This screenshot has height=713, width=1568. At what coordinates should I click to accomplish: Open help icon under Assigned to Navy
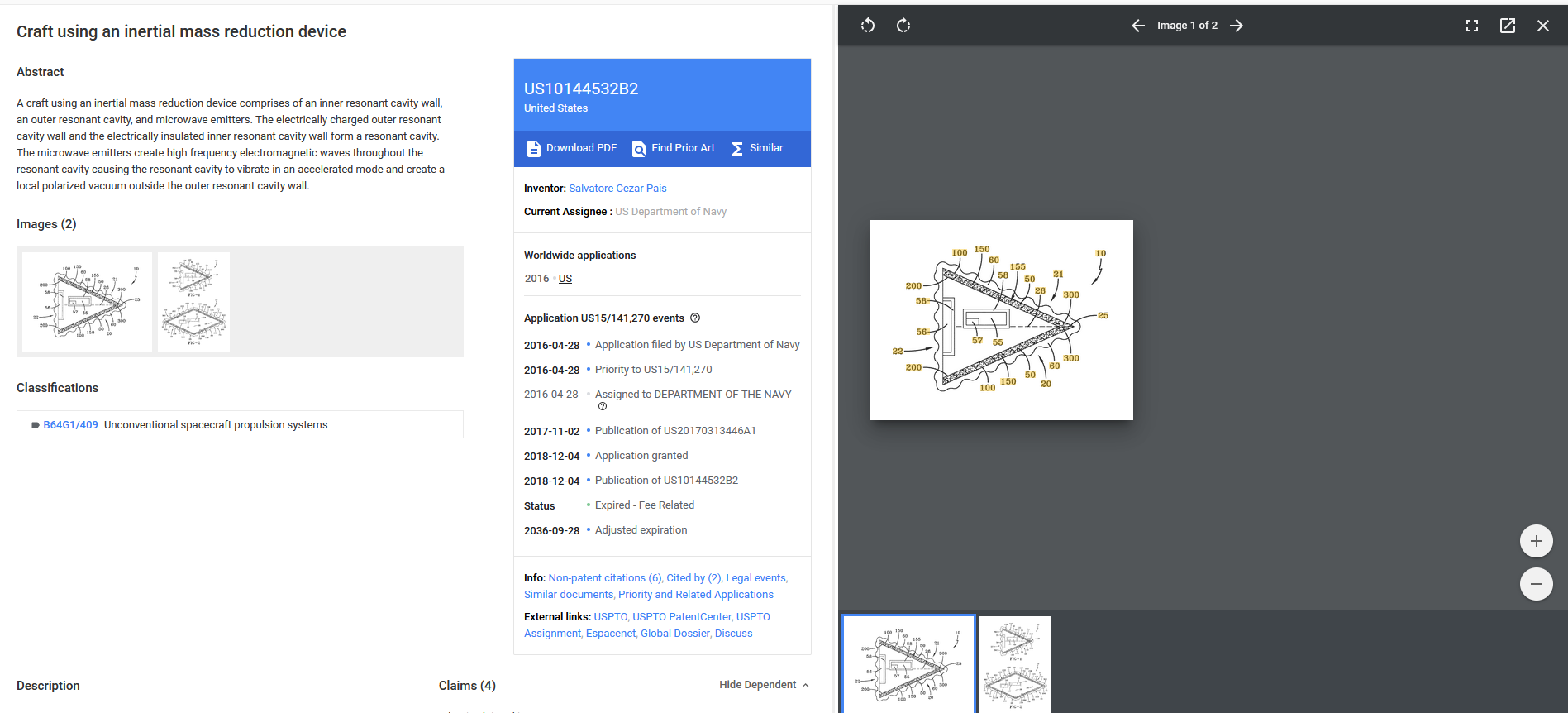603,406
